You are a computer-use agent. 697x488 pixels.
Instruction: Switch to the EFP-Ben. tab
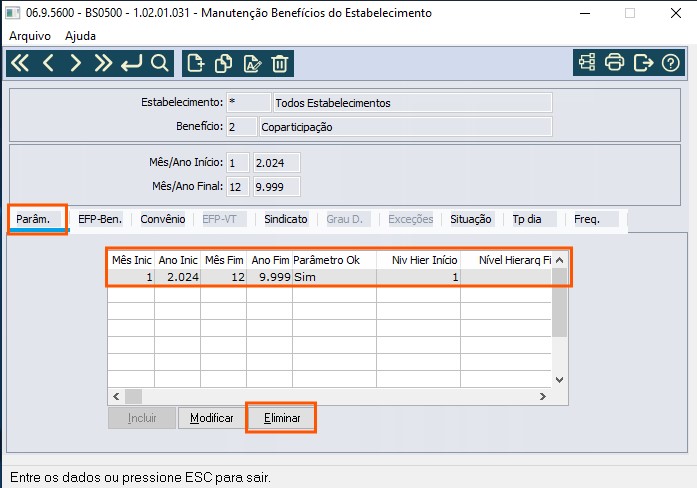pos(100,219)
